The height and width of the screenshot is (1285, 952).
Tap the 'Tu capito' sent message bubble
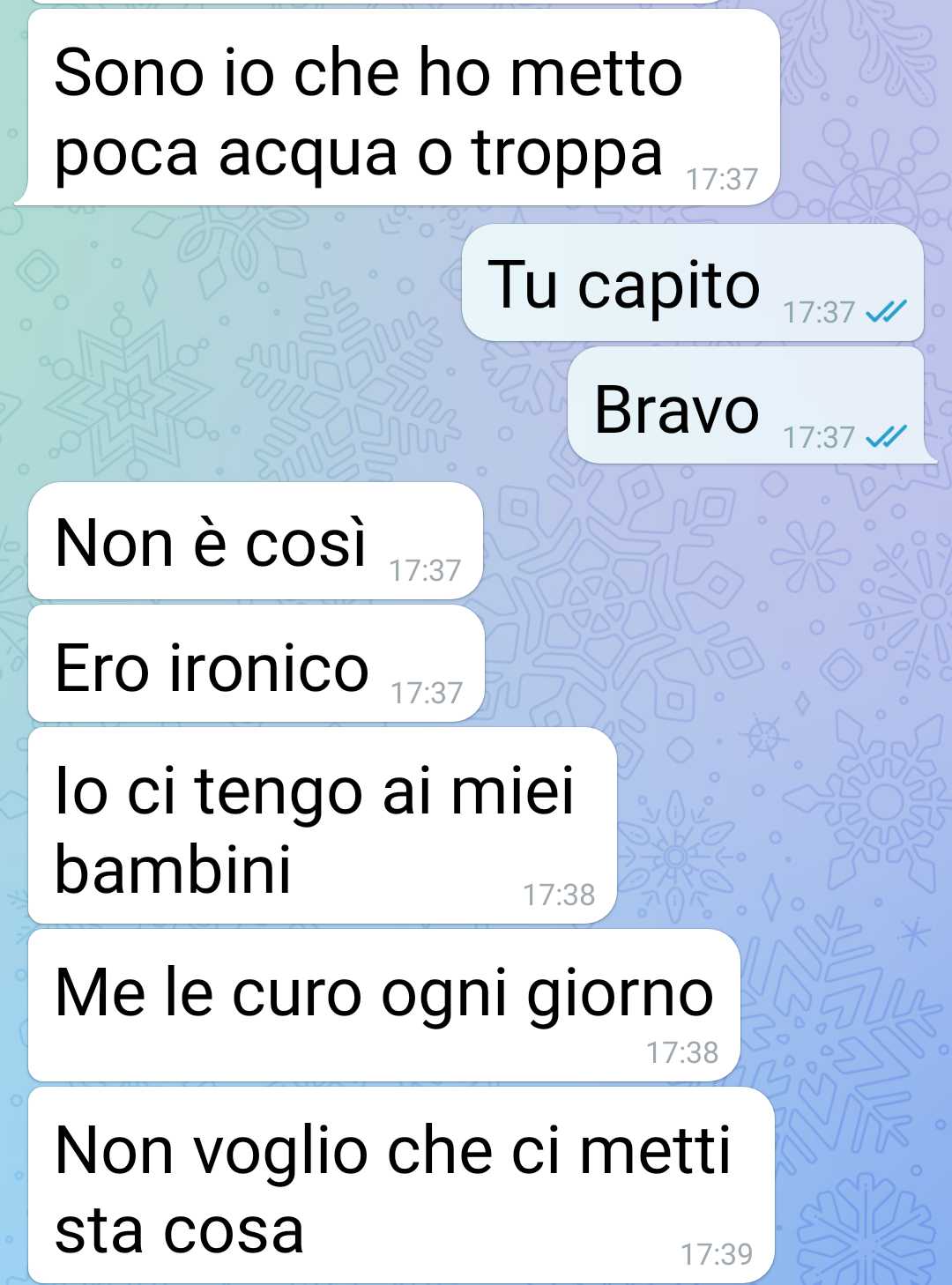(x=693, y=283)
